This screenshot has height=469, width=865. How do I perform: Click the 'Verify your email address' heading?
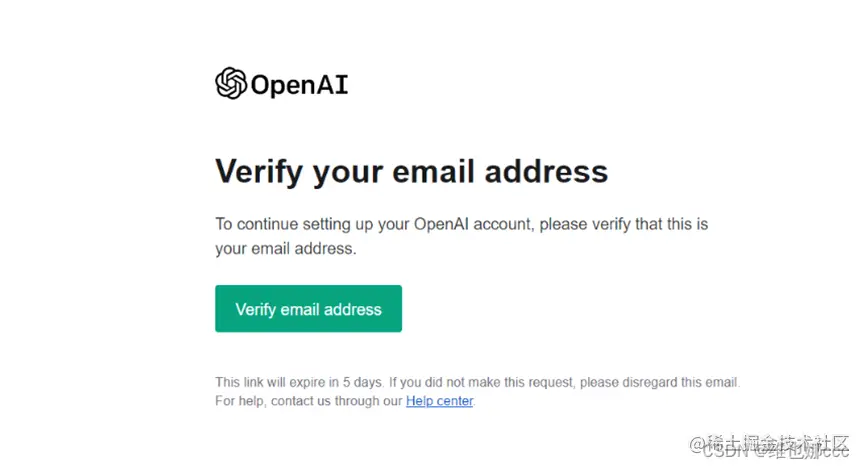[412, 172]
